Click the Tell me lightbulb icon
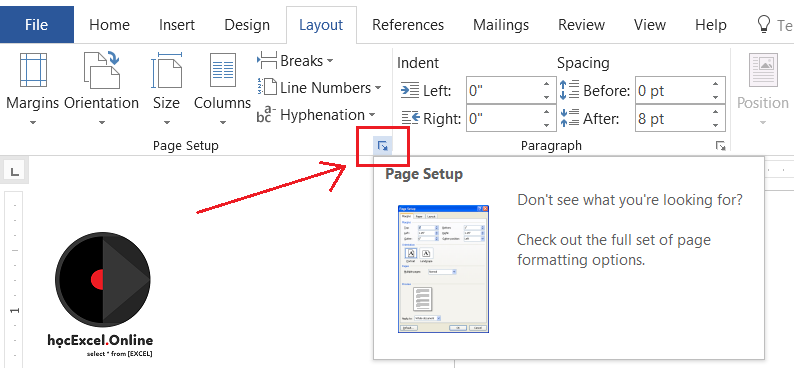This screenshot has height=368, width=794. [763, 24]
